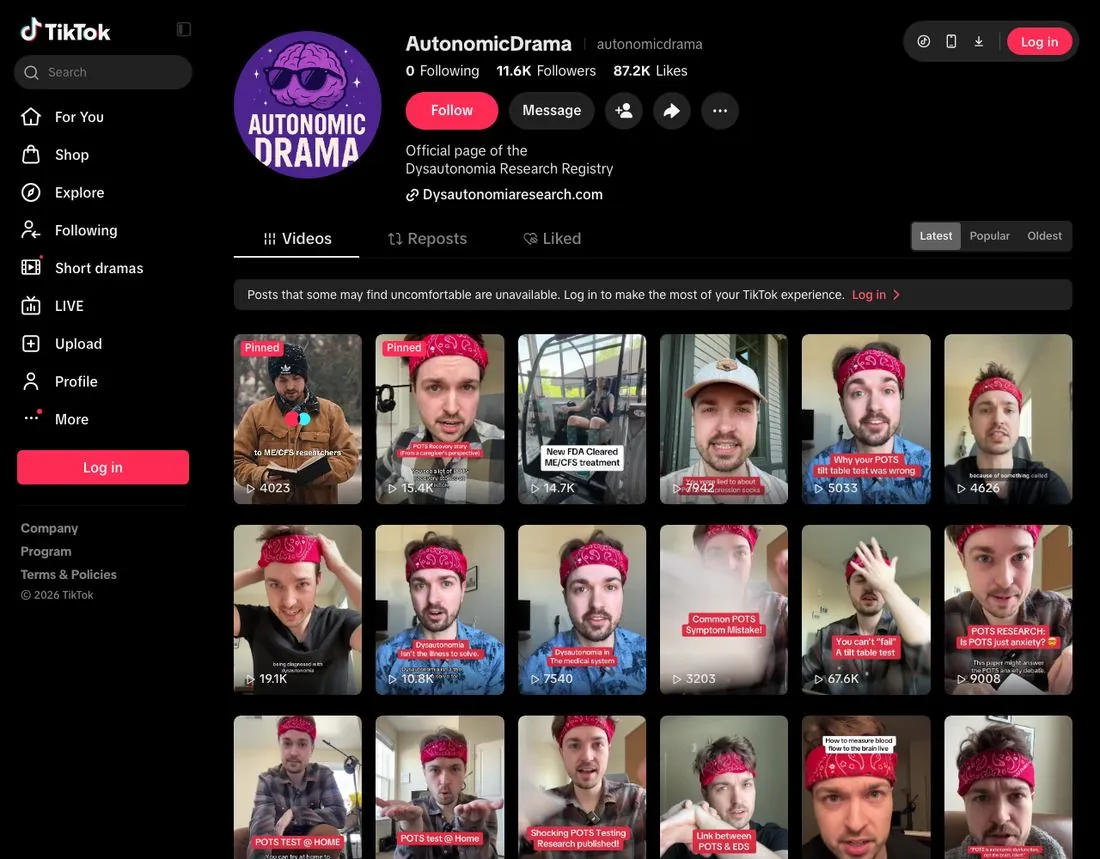Expand the Program footer section
This screenshot has height=859, width=1100.
click(46, 552)
